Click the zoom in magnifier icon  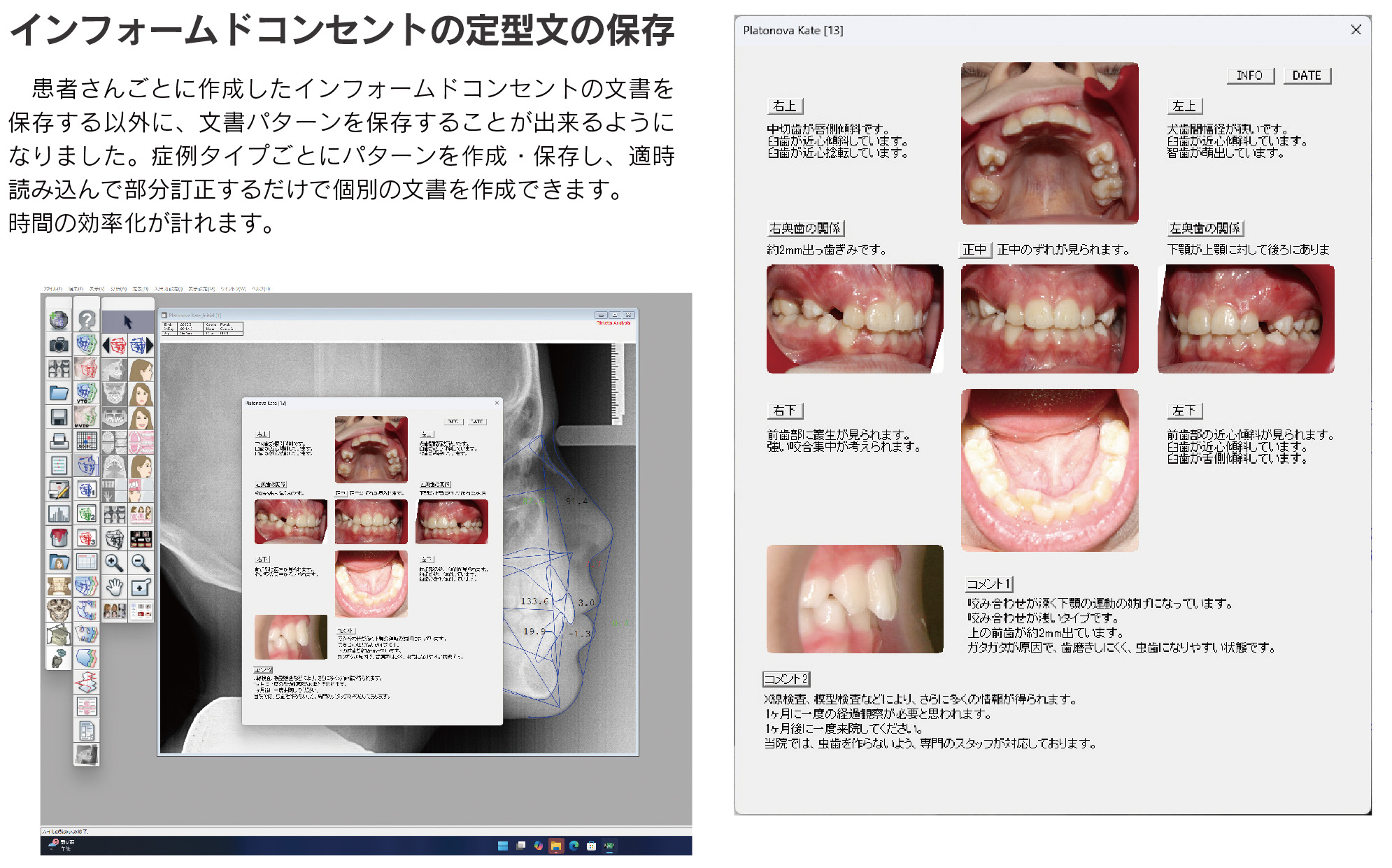[114, 562]
